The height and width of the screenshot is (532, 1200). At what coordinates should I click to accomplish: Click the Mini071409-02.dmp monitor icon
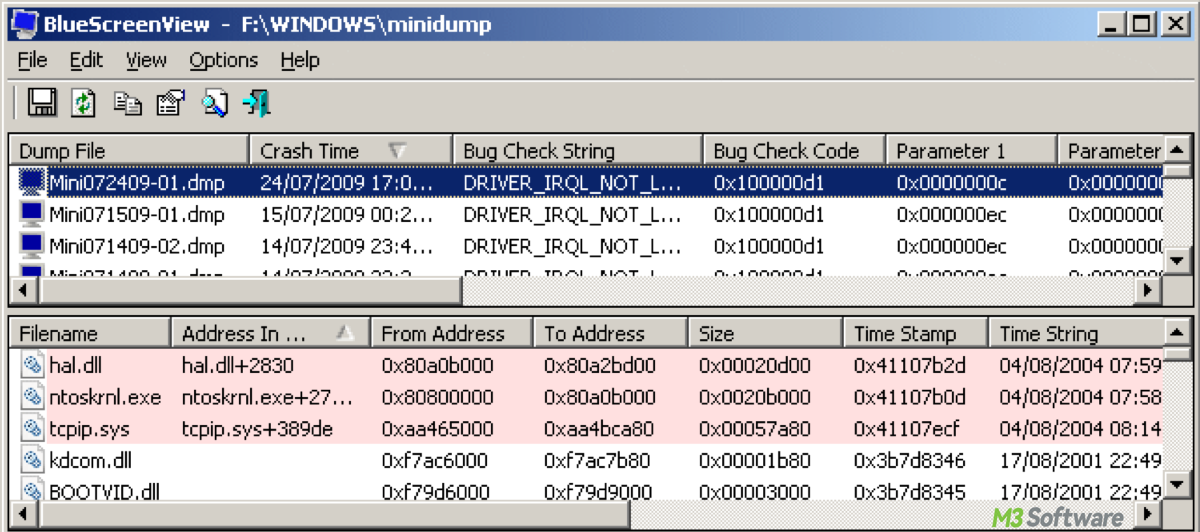point(33,246)
